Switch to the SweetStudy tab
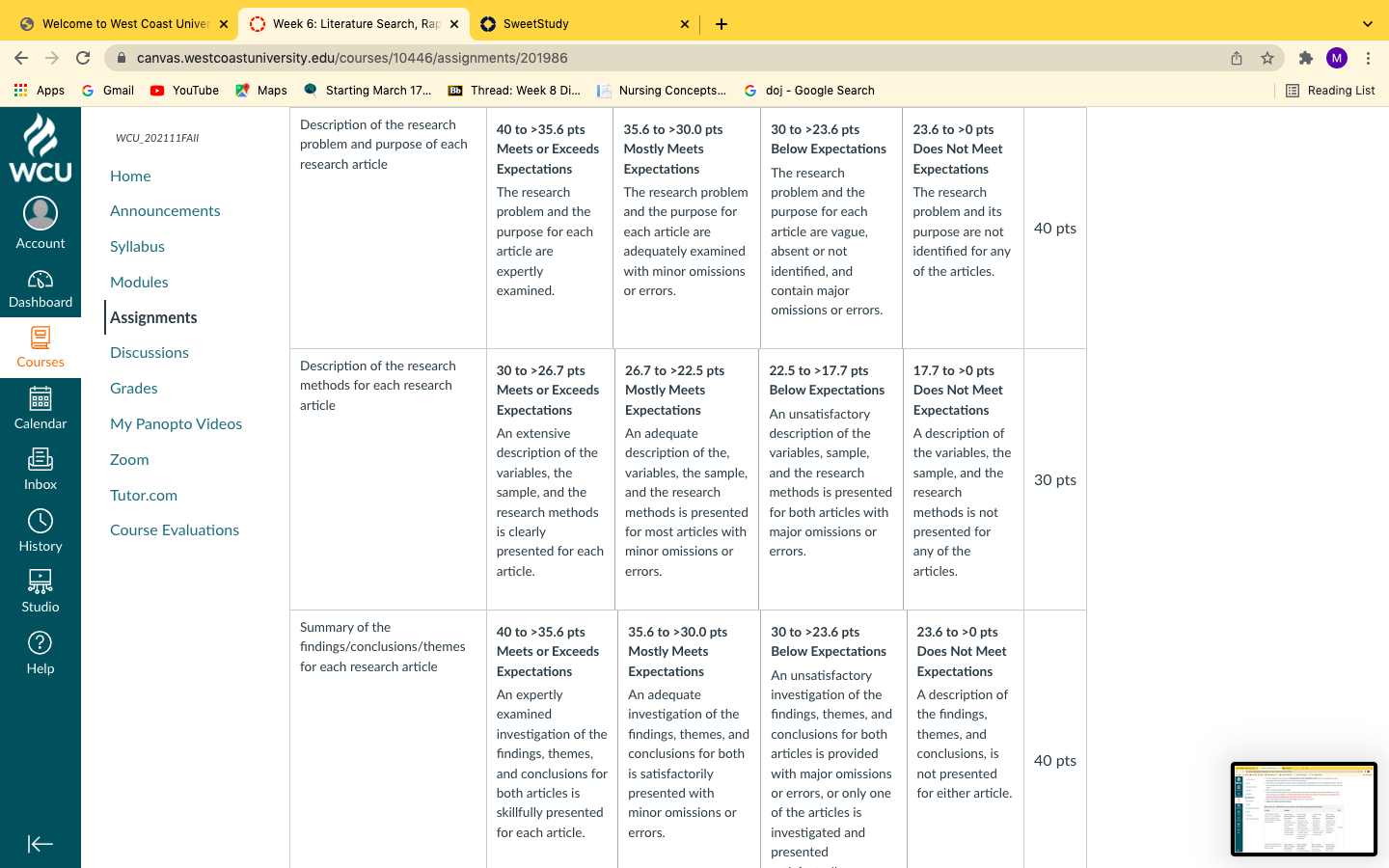 pyautogui.click(x=584, y=24)
